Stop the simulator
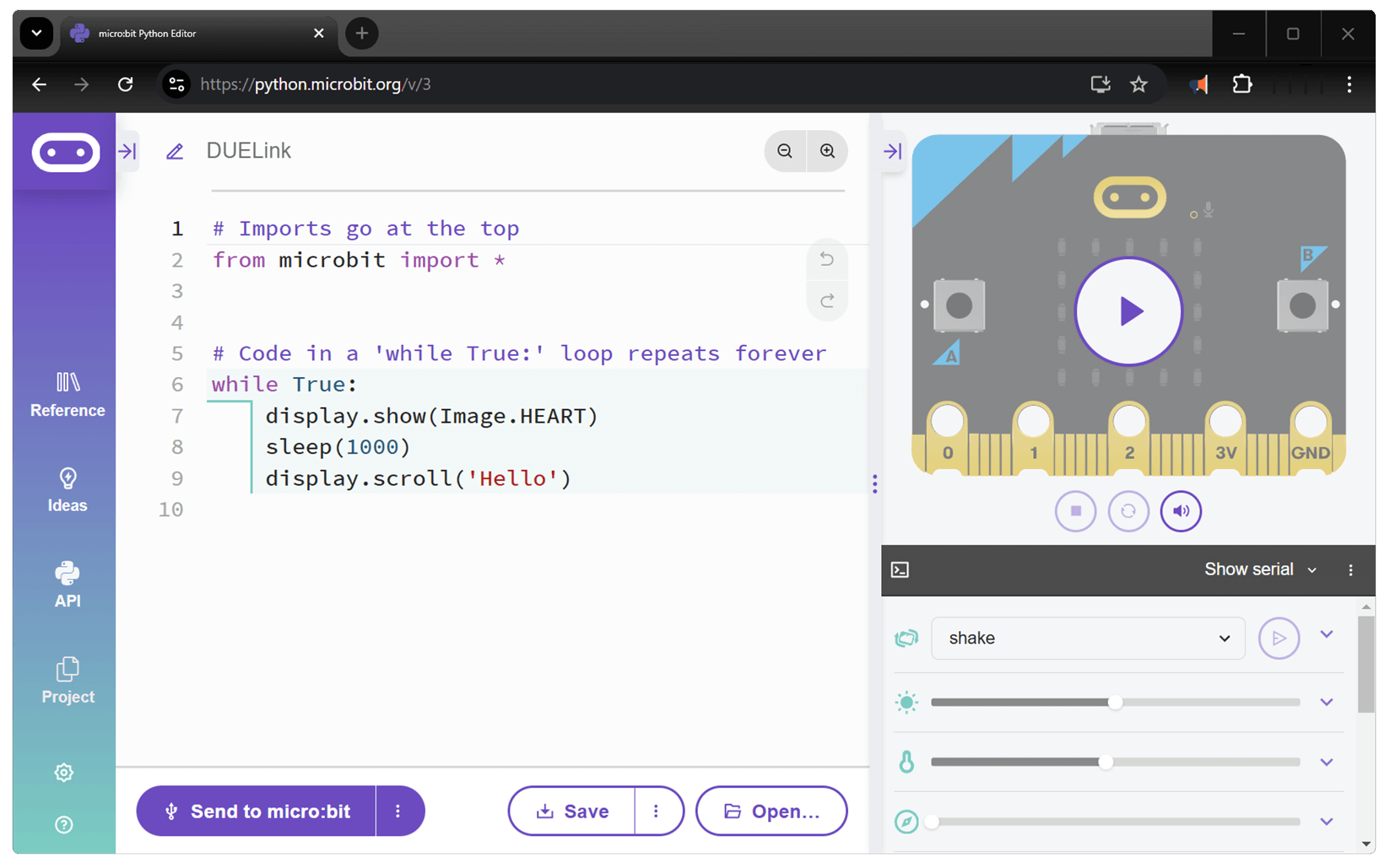 click(x=1075, y=511)
